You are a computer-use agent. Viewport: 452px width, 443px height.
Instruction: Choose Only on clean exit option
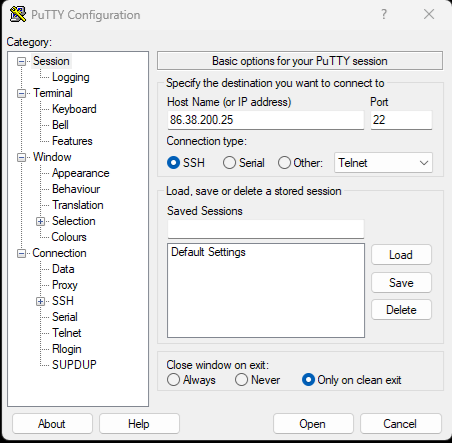tap(308, 380)
